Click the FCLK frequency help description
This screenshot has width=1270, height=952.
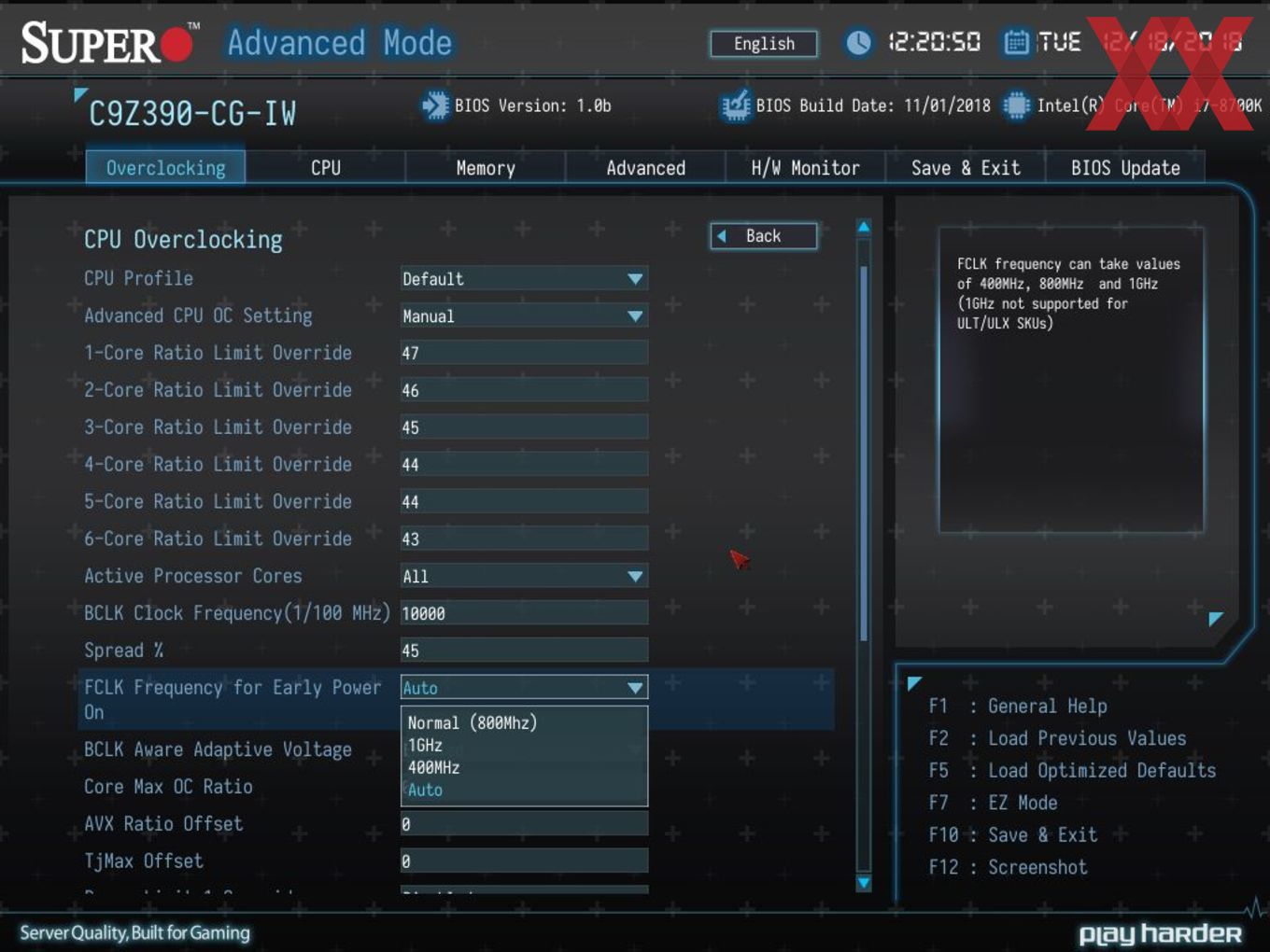(x=1068, y=293)
